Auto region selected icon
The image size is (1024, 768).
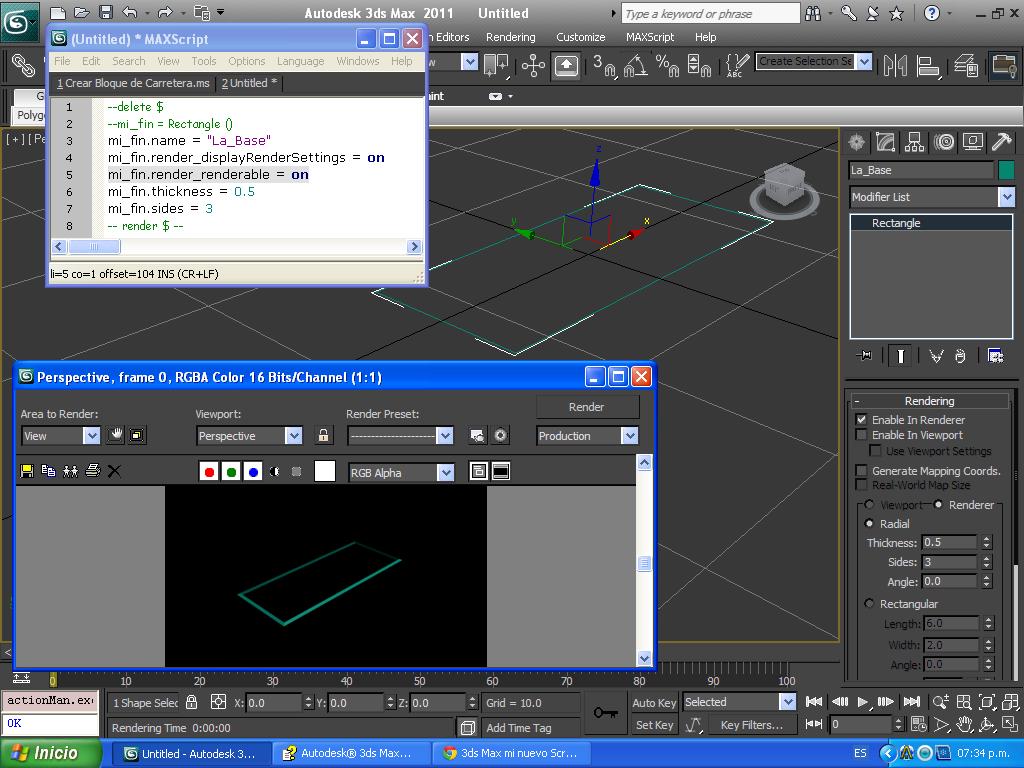point(137,435)
